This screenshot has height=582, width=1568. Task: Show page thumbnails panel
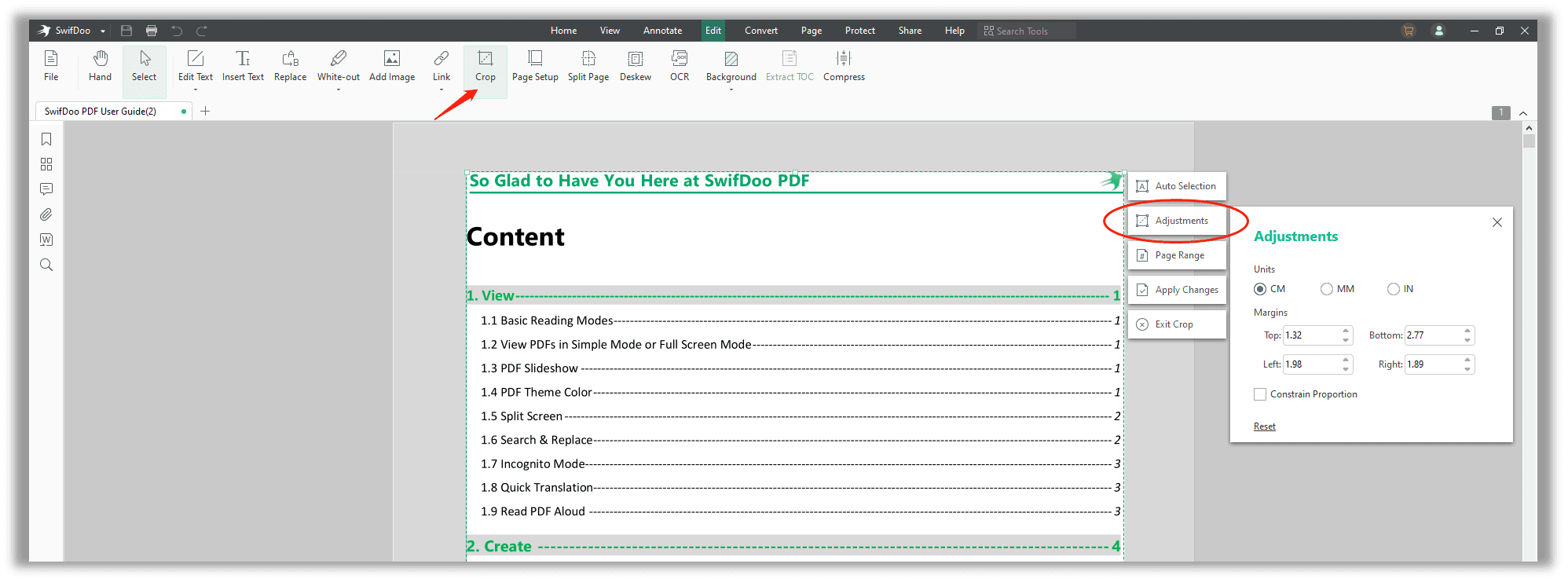coord(46,164)
